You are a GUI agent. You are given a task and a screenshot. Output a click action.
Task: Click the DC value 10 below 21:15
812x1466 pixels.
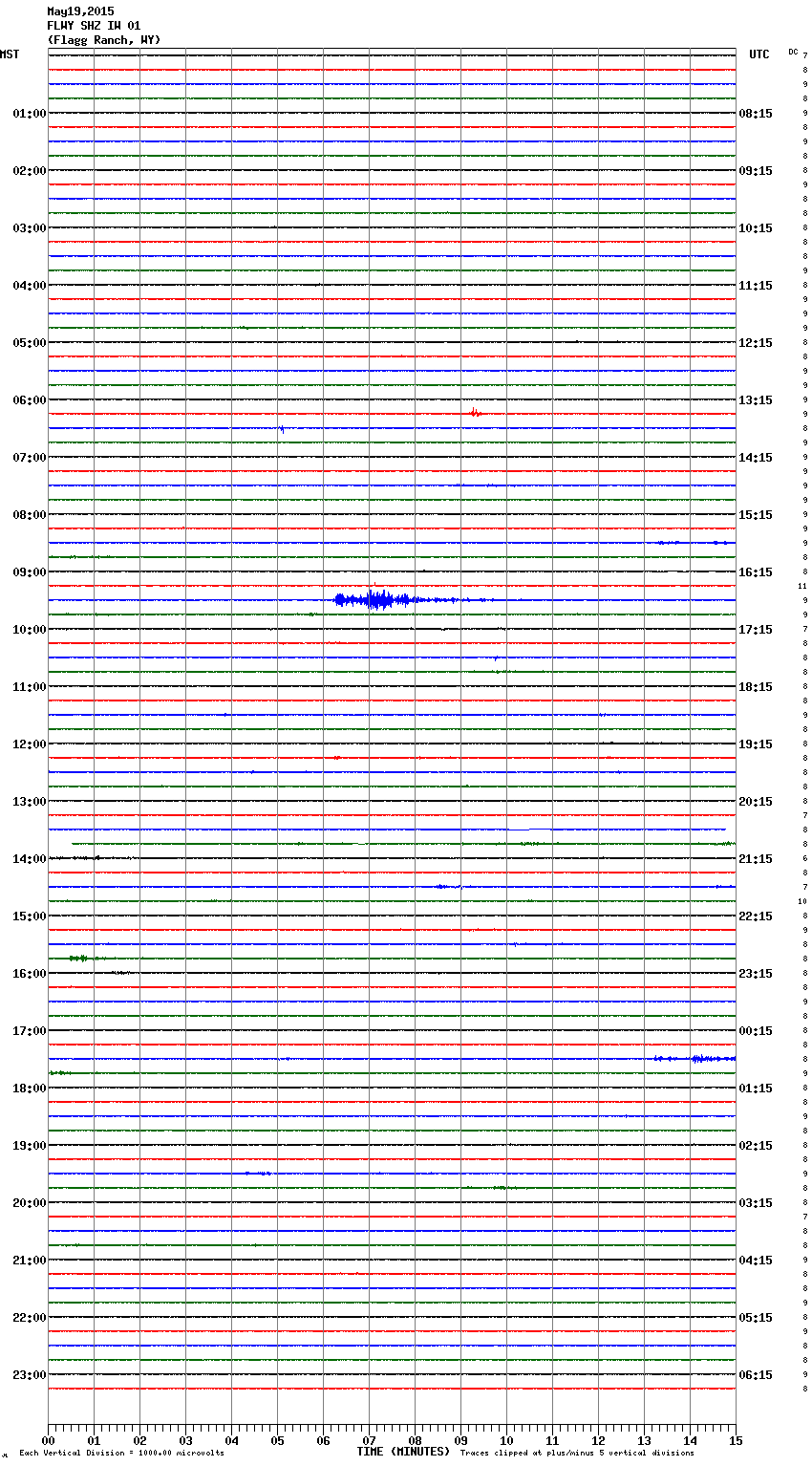coord(802,901)
